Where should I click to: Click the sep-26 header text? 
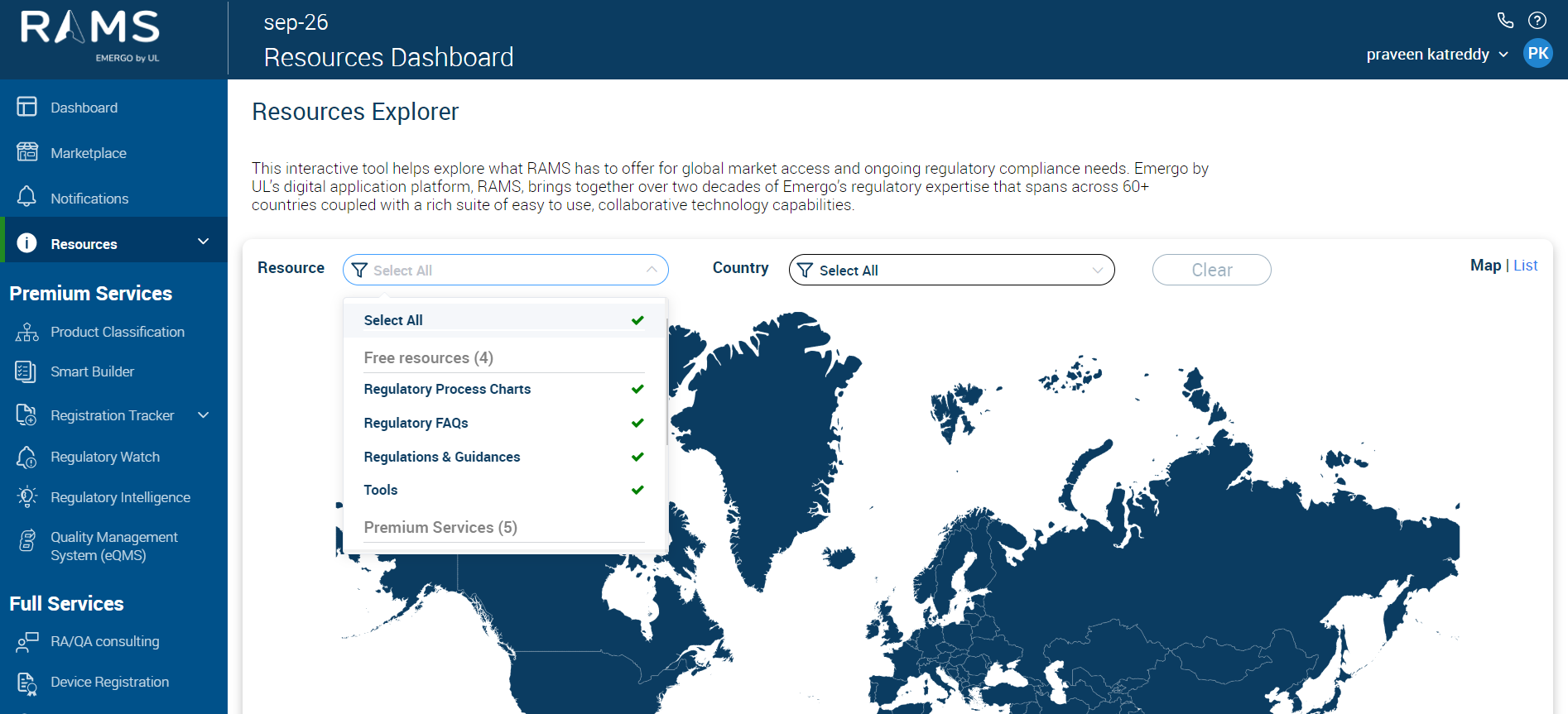(296, 22)
